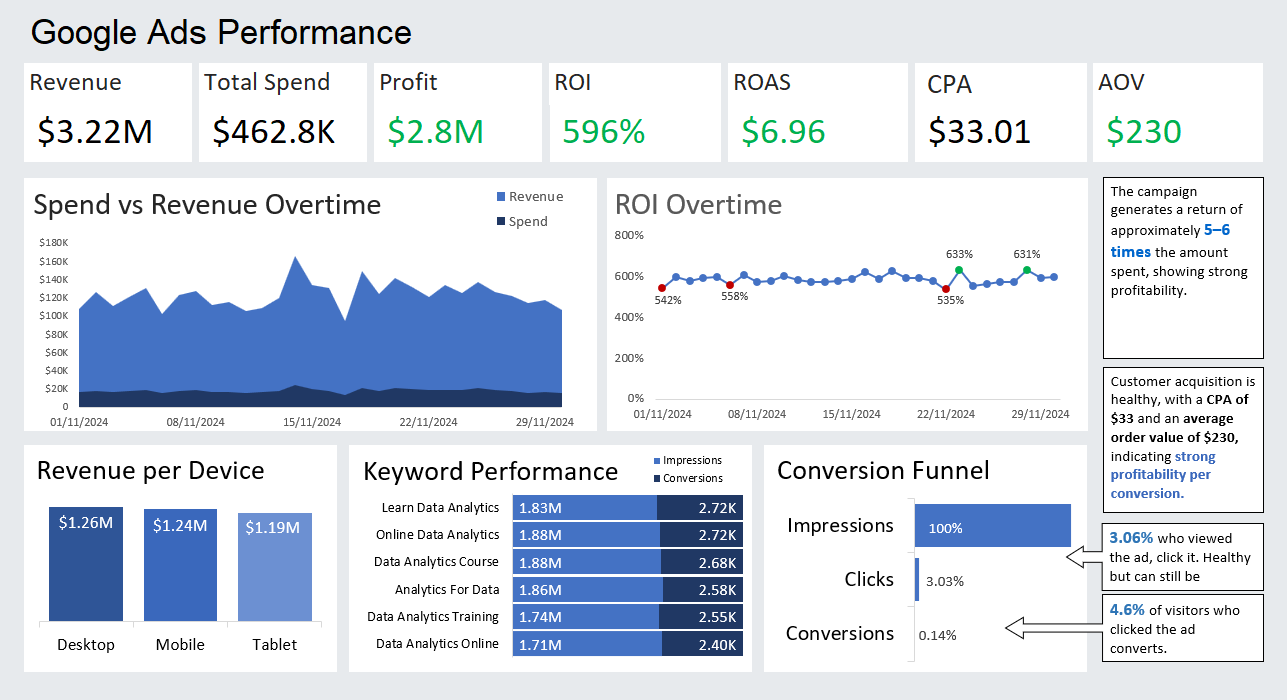Click the 4.6% of visitors converts note

[x=1183, y=628]
